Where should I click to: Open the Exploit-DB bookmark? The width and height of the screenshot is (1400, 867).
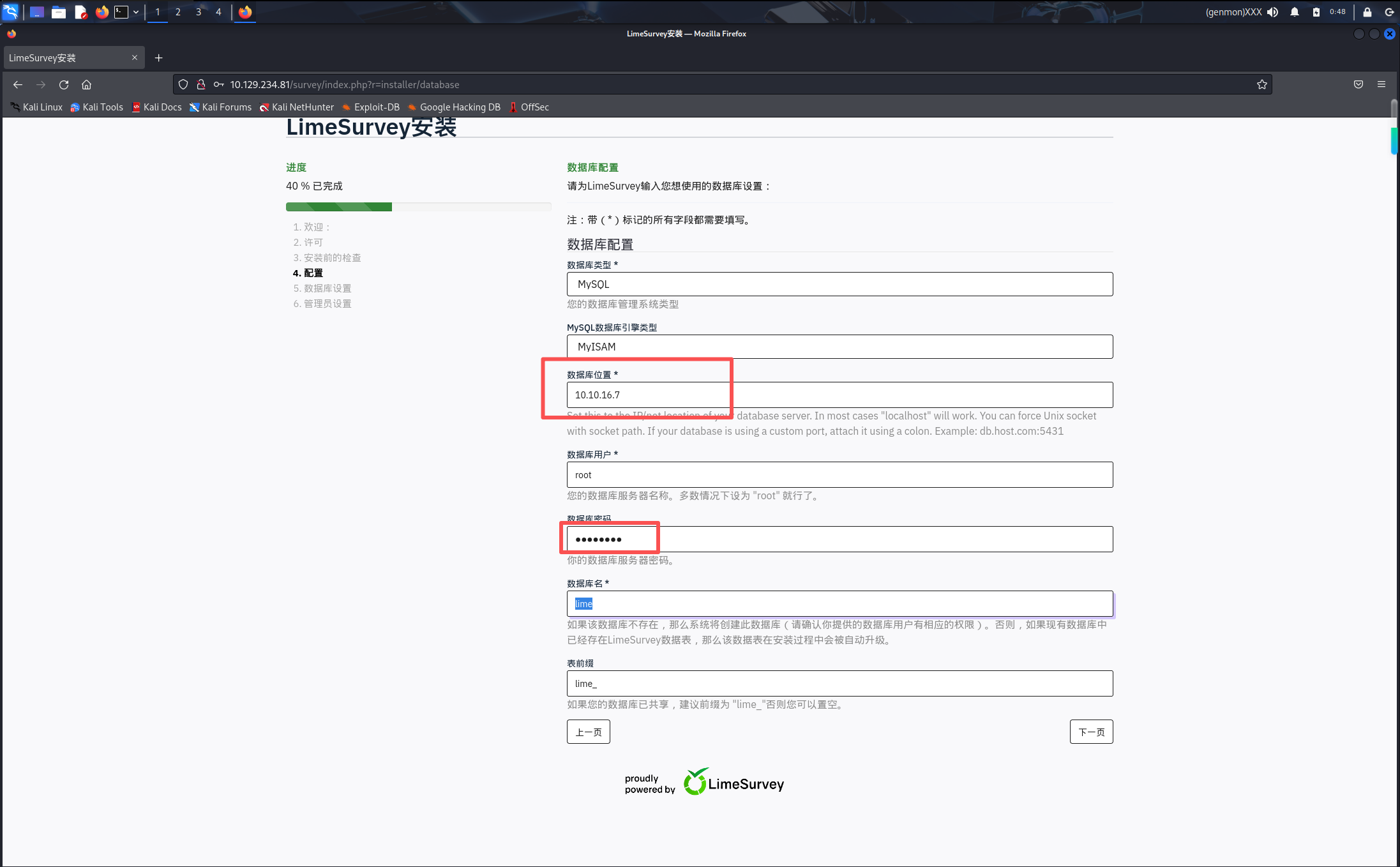pyautogui.click(x=376, y=107)
